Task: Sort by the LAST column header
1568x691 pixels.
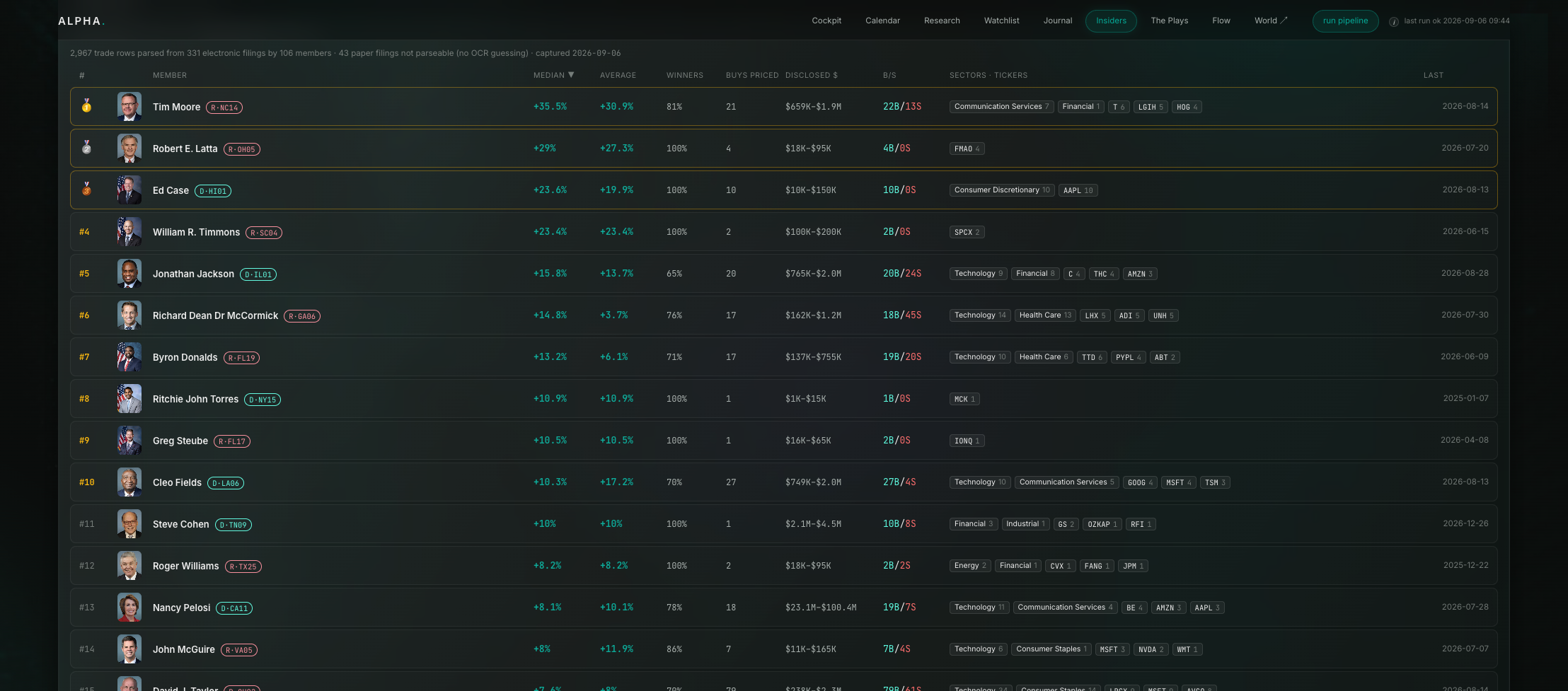Action: pos(1434,75)
